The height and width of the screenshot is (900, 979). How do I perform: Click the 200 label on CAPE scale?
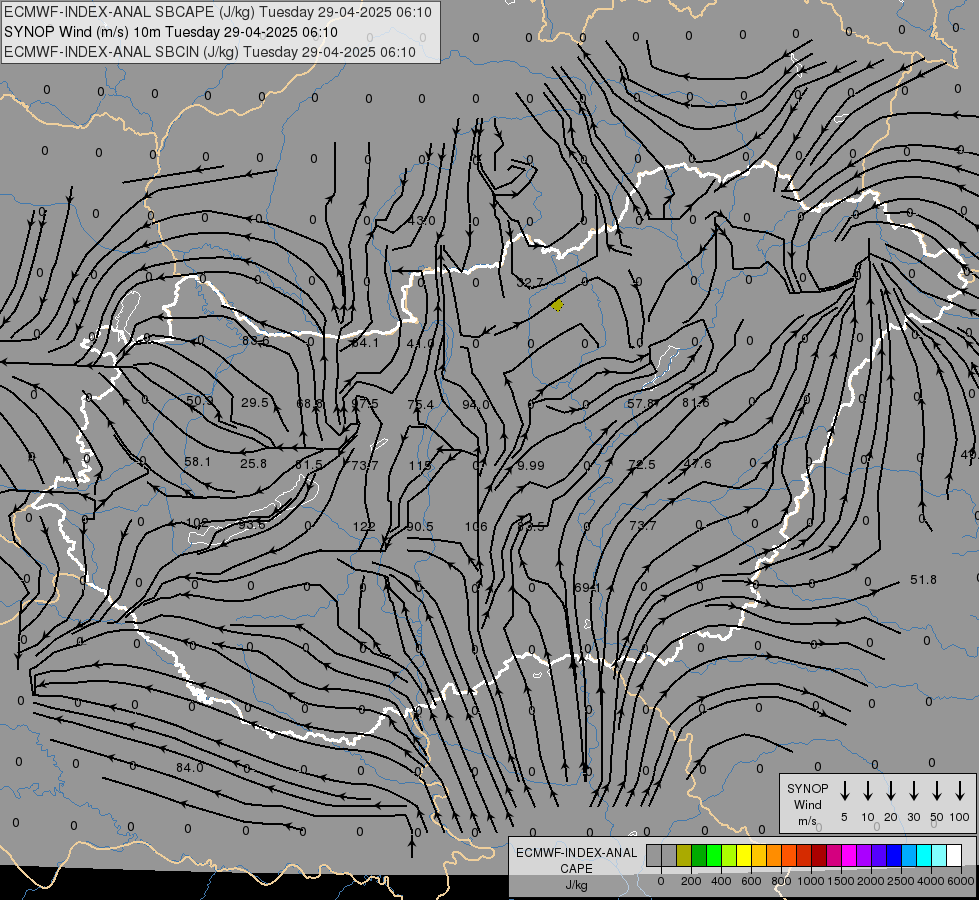click(691, 881)
